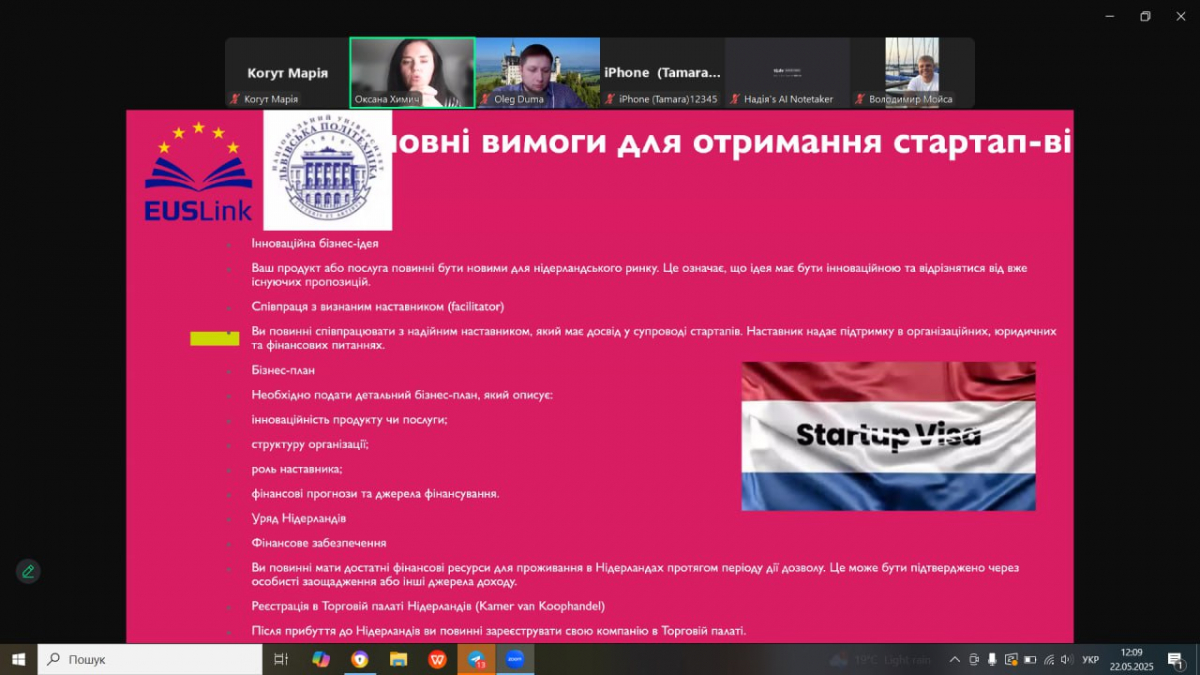Screen dimensions: 1200x675
Task: Open Task View from the taskbar
Action: coord(280,660)
